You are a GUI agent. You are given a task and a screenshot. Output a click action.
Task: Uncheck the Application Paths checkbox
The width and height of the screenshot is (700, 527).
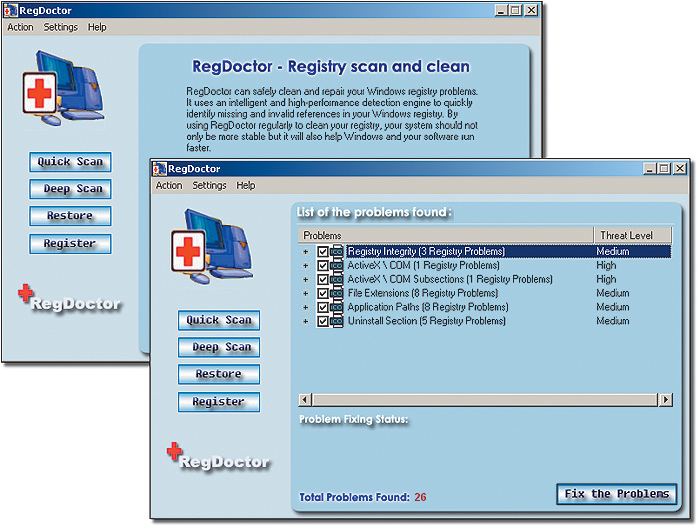point(323,307)
